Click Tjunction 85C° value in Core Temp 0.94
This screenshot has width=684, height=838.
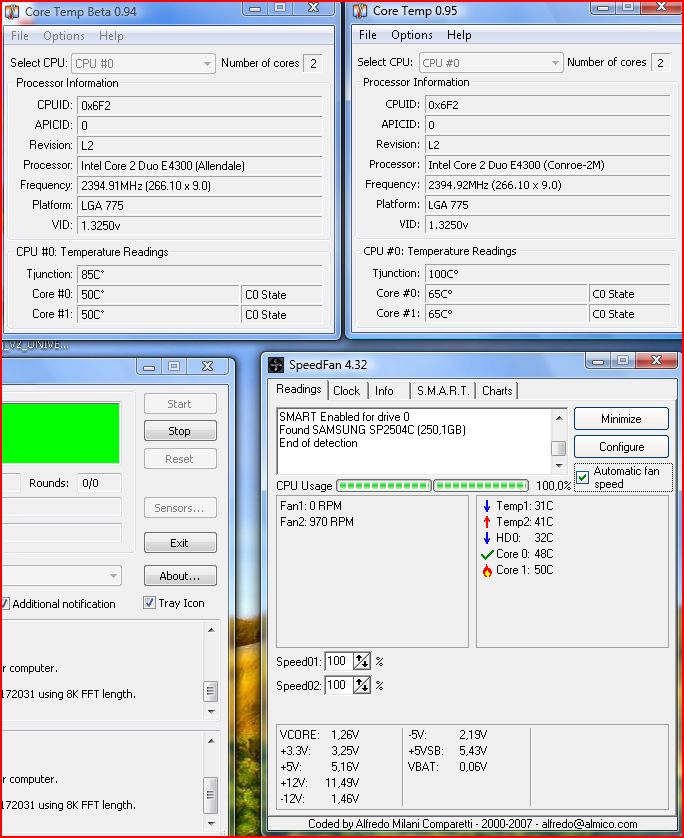pos(200,275)
